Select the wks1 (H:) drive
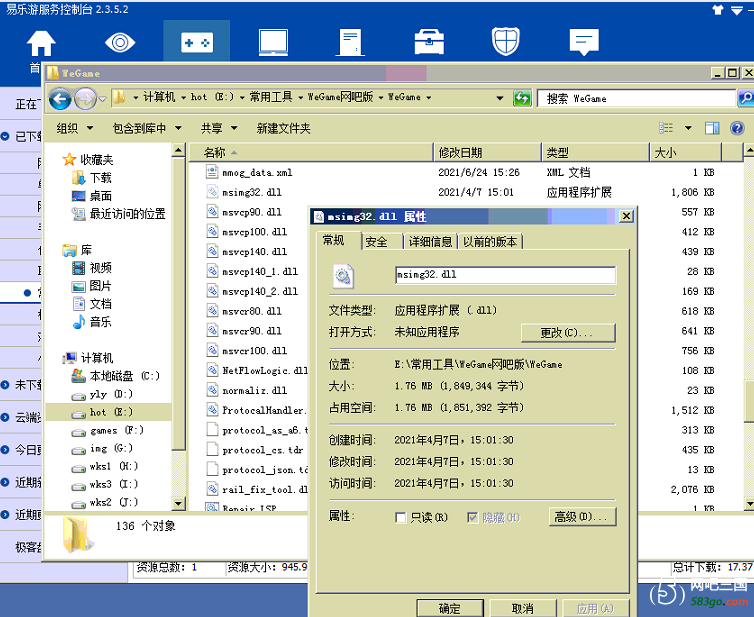 coord(104,466)
